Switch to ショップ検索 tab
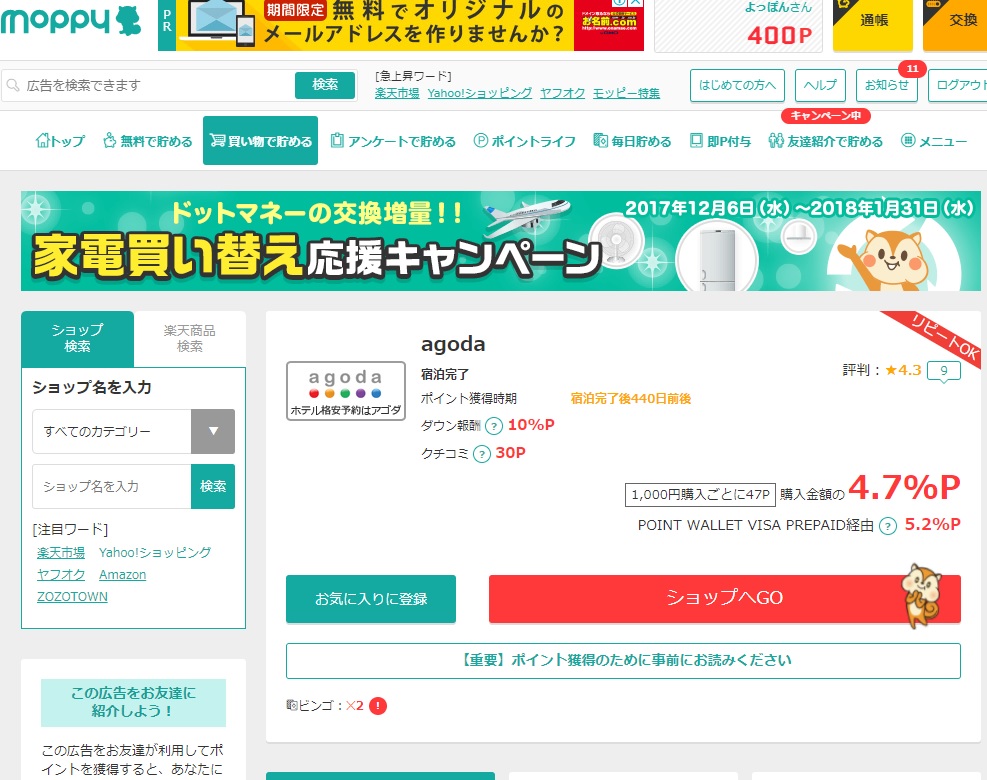The width and height of the screenshot is (987, 780). click(x=77, y=339)
